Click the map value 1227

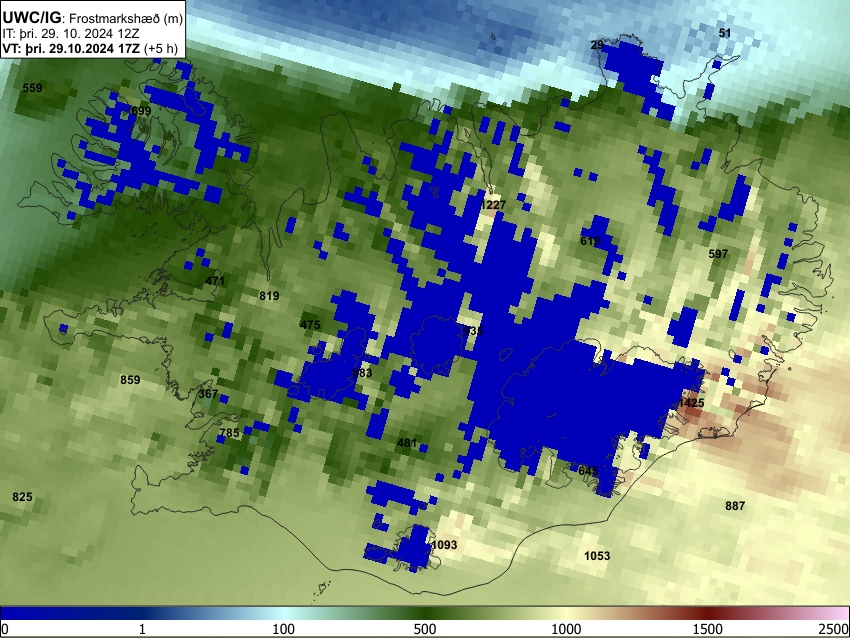coord(493,204)
